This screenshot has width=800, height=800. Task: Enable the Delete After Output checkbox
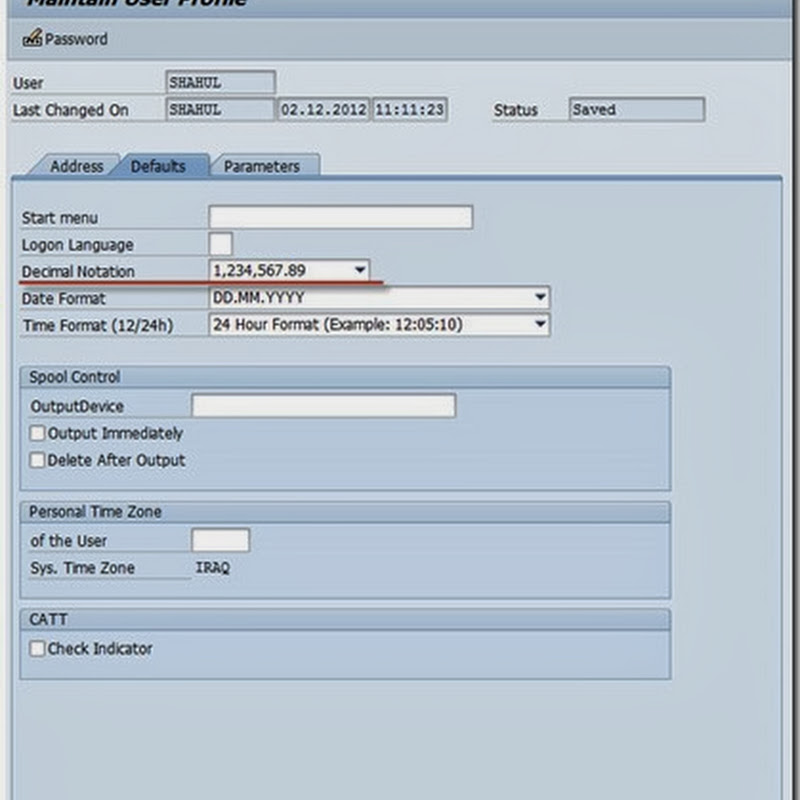(37, 459)
